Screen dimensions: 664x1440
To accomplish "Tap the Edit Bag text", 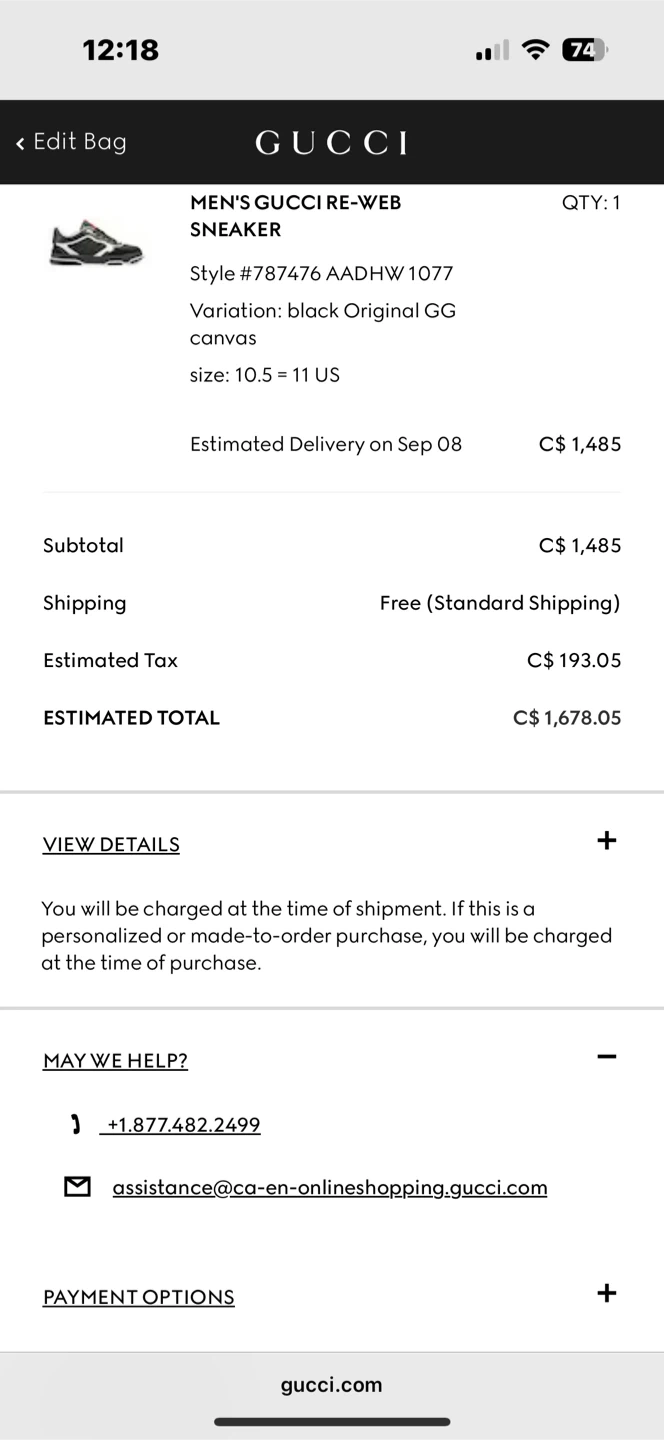I will point(80,142).
